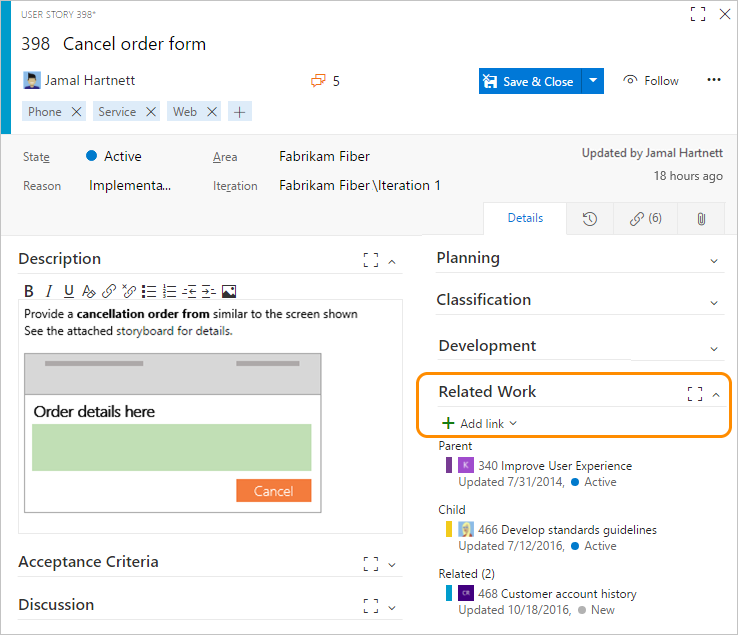Click the order form mockup image
The image size is (738, 635).
173,433
